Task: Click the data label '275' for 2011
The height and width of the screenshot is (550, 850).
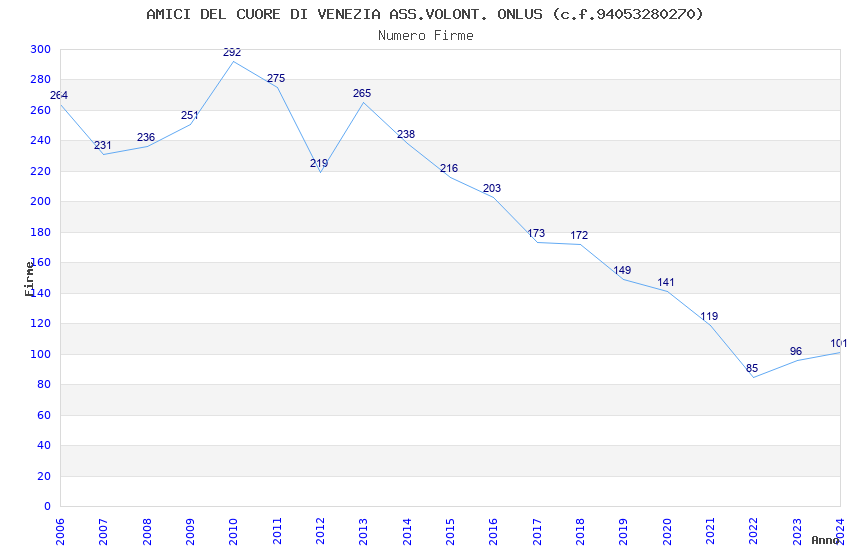Action: [276, 78]
